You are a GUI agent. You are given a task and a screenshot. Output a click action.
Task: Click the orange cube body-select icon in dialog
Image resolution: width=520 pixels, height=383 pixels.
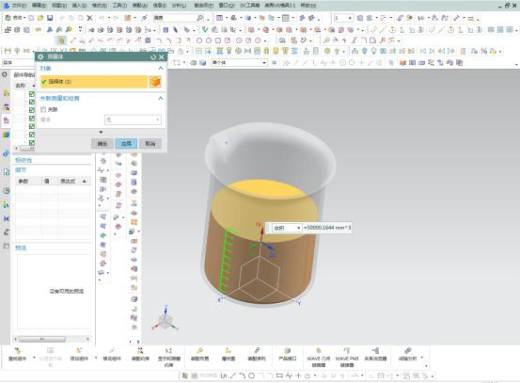(x=155, y=82)
